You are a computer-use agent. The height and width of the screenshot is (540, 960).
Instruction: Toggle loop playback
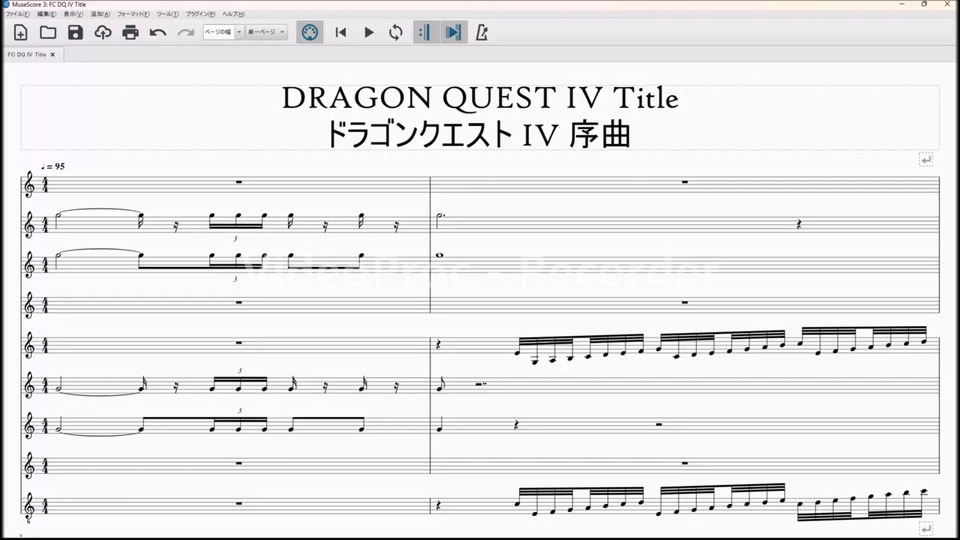point(396,32)
